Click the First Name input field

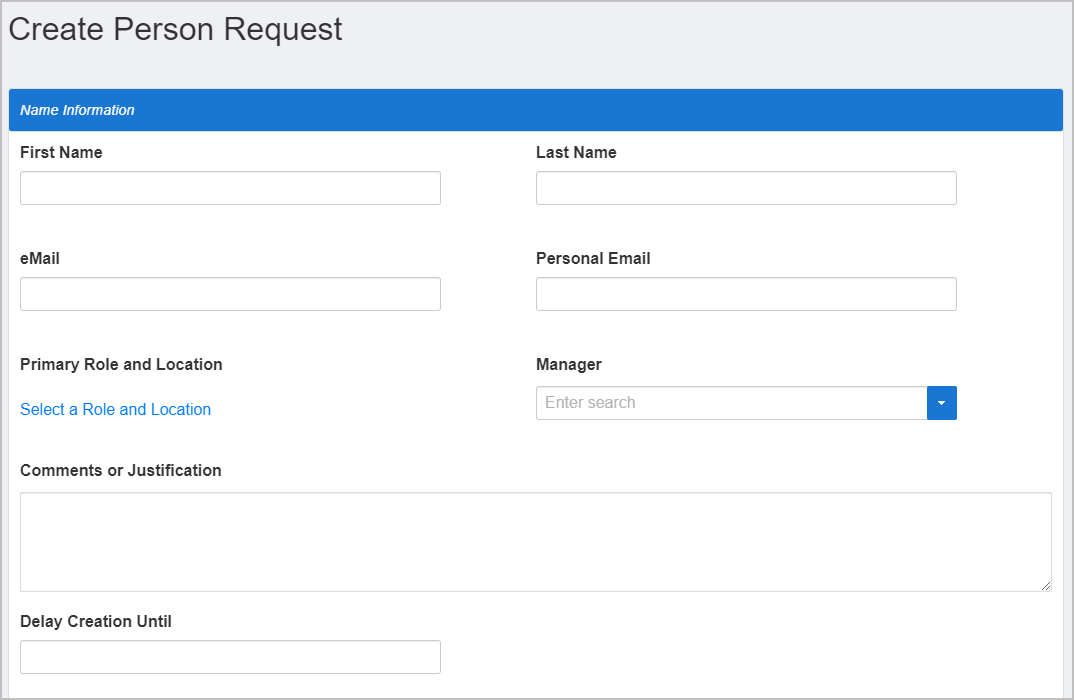pos(230,188)
